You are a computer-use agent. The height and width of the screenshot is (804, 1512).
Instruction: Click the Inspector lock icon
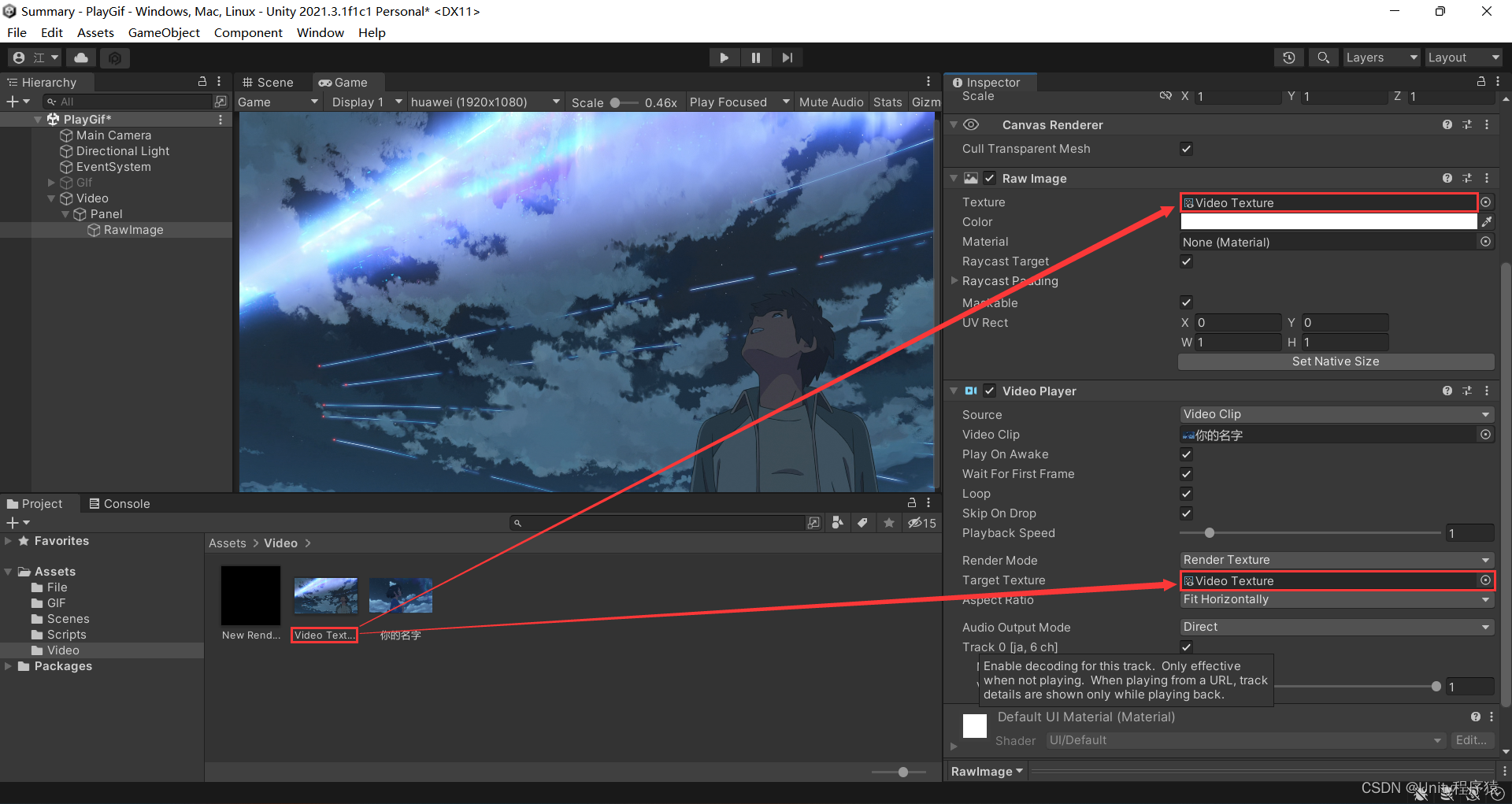point(1481,82)
